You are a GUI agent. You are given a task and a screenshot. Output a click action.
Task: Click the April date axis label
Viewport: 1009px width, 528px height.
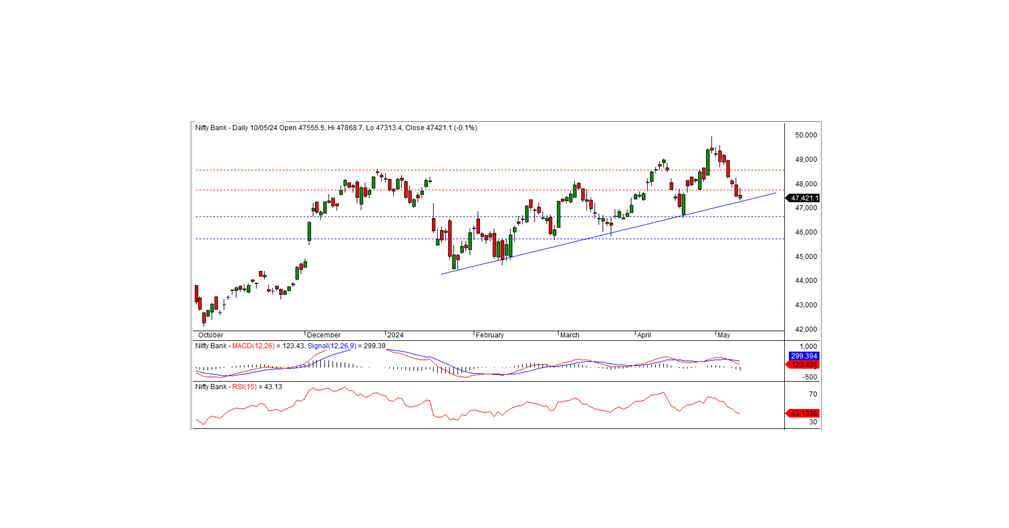click(644, 335)
